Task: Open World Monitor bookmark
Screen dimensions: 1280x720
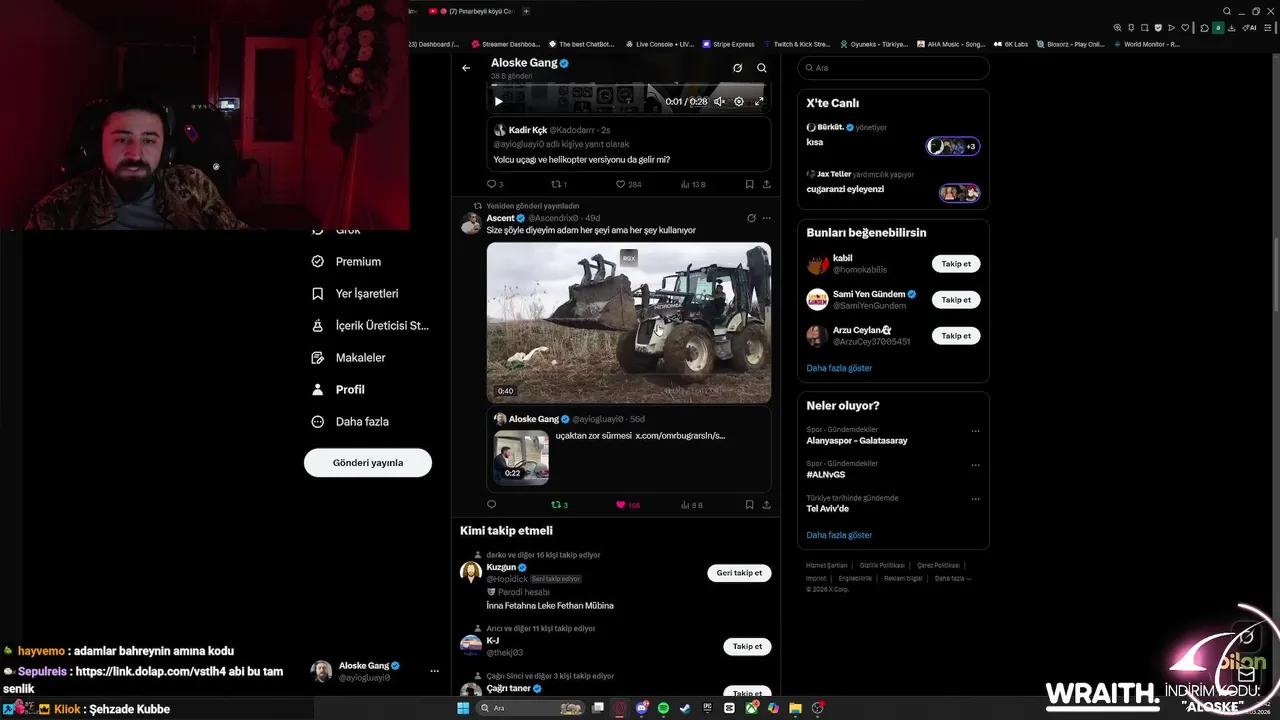Action: 1146,44
